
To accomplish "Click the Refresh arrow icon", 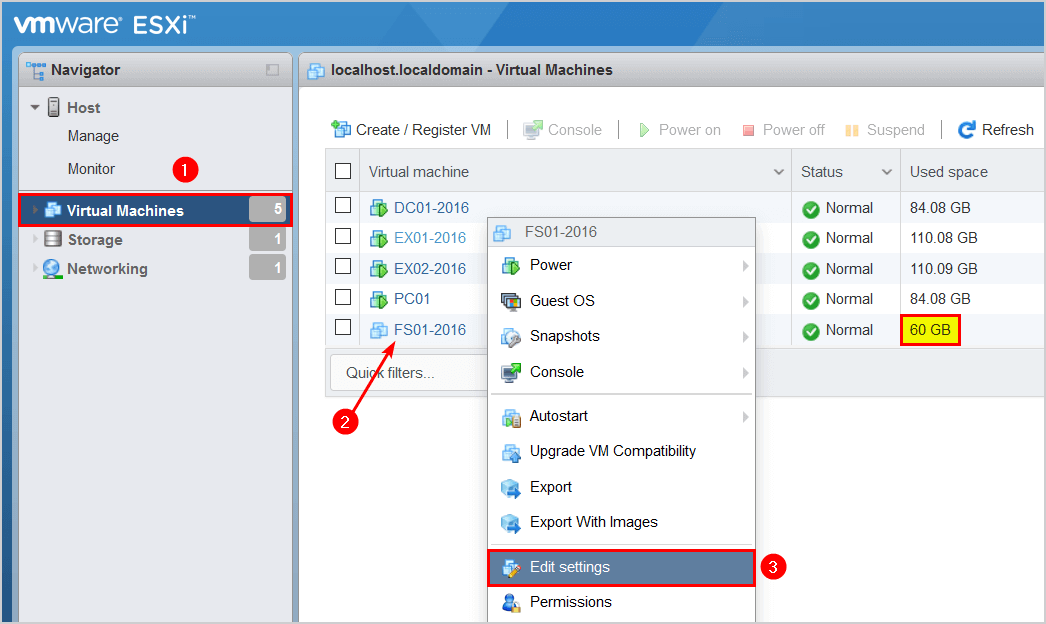I will [967, 129].
